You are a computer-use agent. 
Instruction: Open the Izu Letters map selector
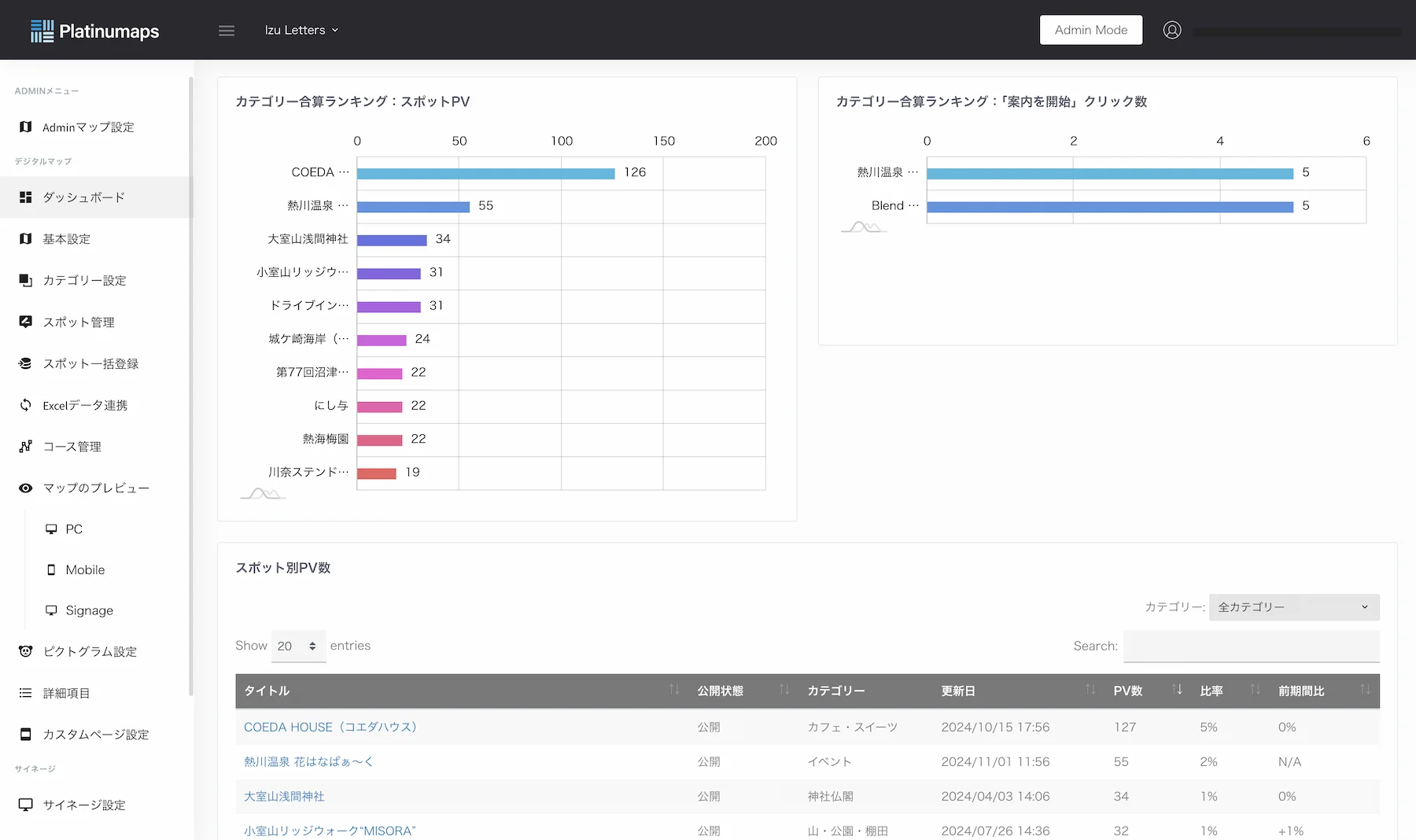[x=301, y=30]
